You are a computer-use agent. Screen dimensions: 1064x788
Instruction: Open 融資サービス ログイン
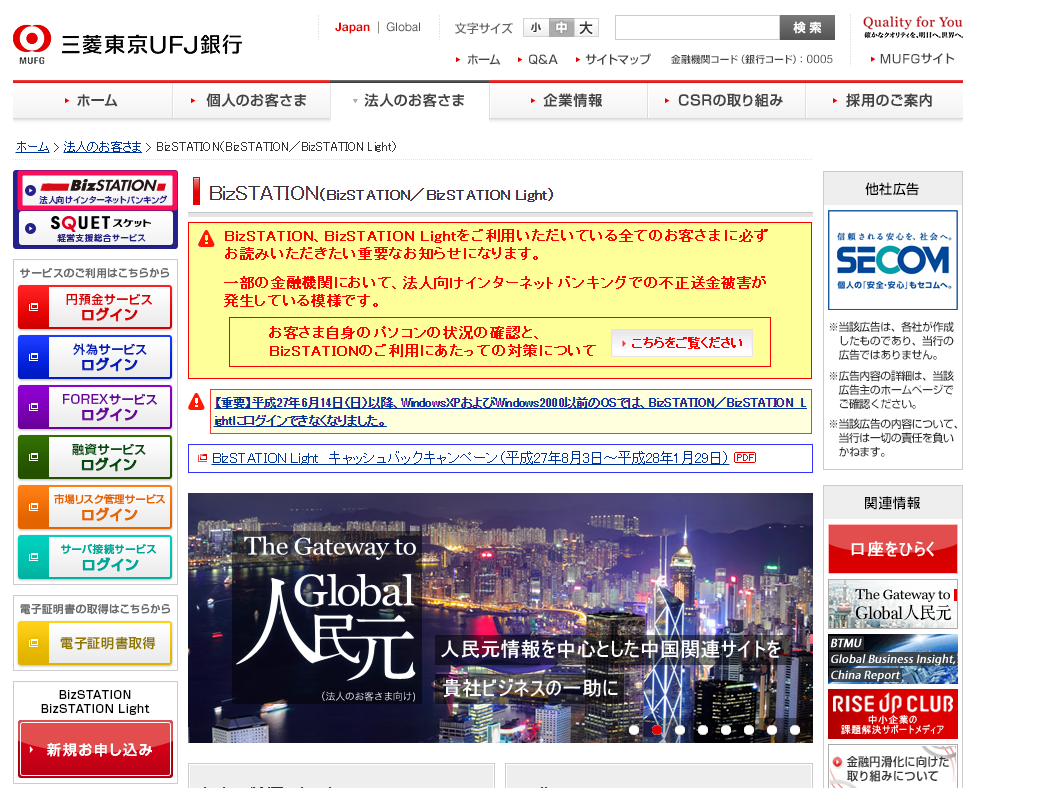click(94, 457)
